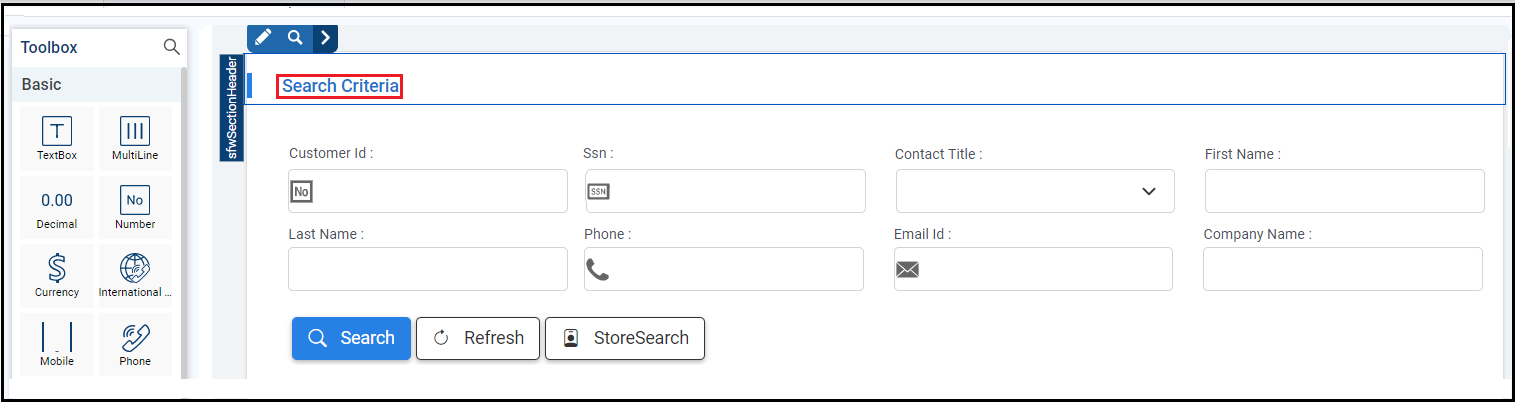This screenshot has height=402, width=1515.
Task: Click the StoreSearch button
Action: point(625,338)
